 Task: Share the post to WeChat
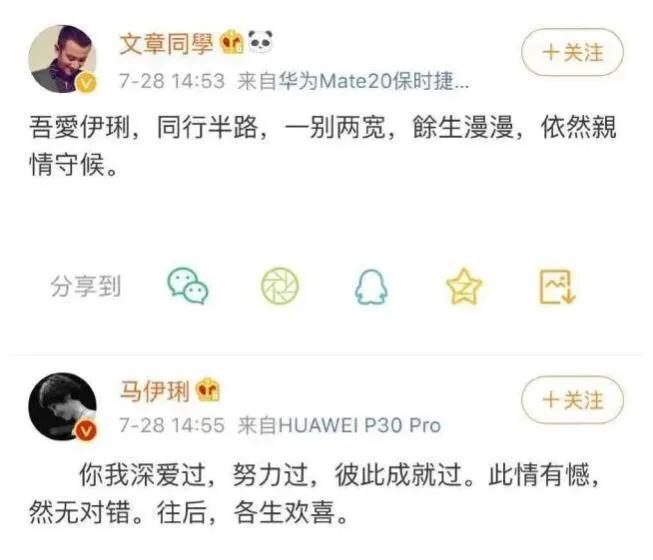pyautogui.click(x=188, y=286)
